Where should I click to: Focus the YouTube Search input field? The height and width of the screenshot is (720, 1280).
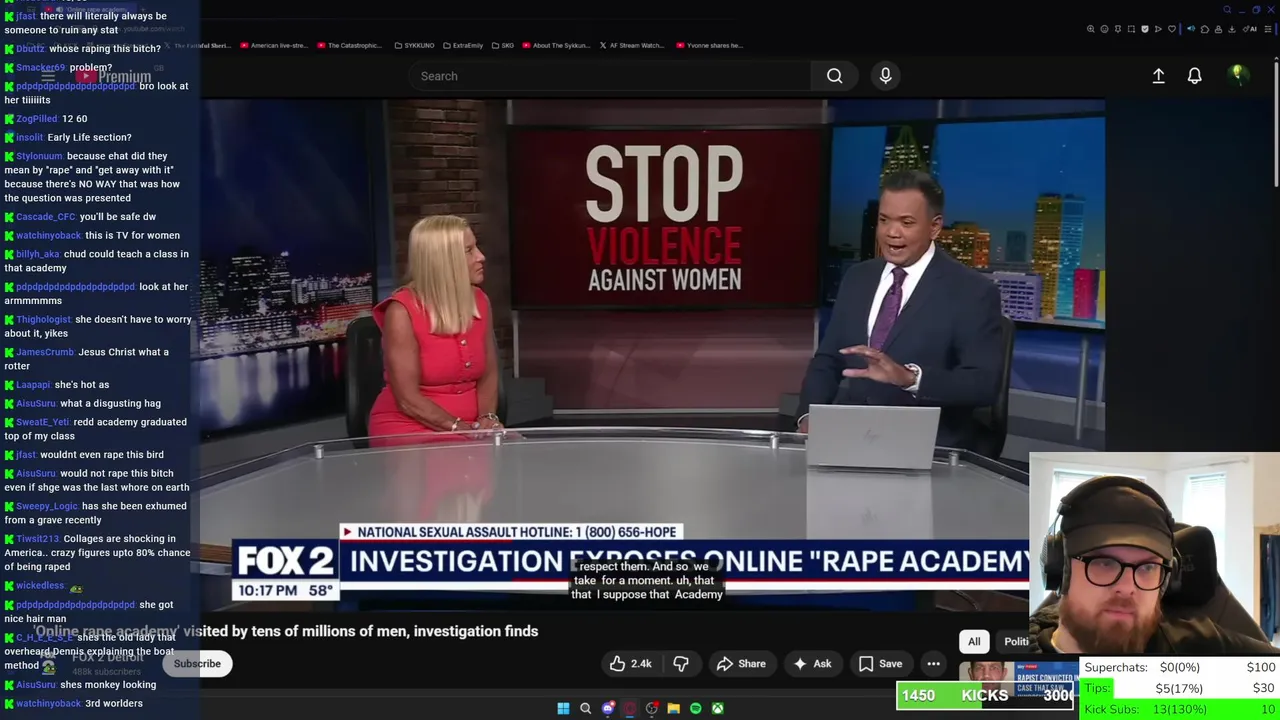tap(609, 76)
